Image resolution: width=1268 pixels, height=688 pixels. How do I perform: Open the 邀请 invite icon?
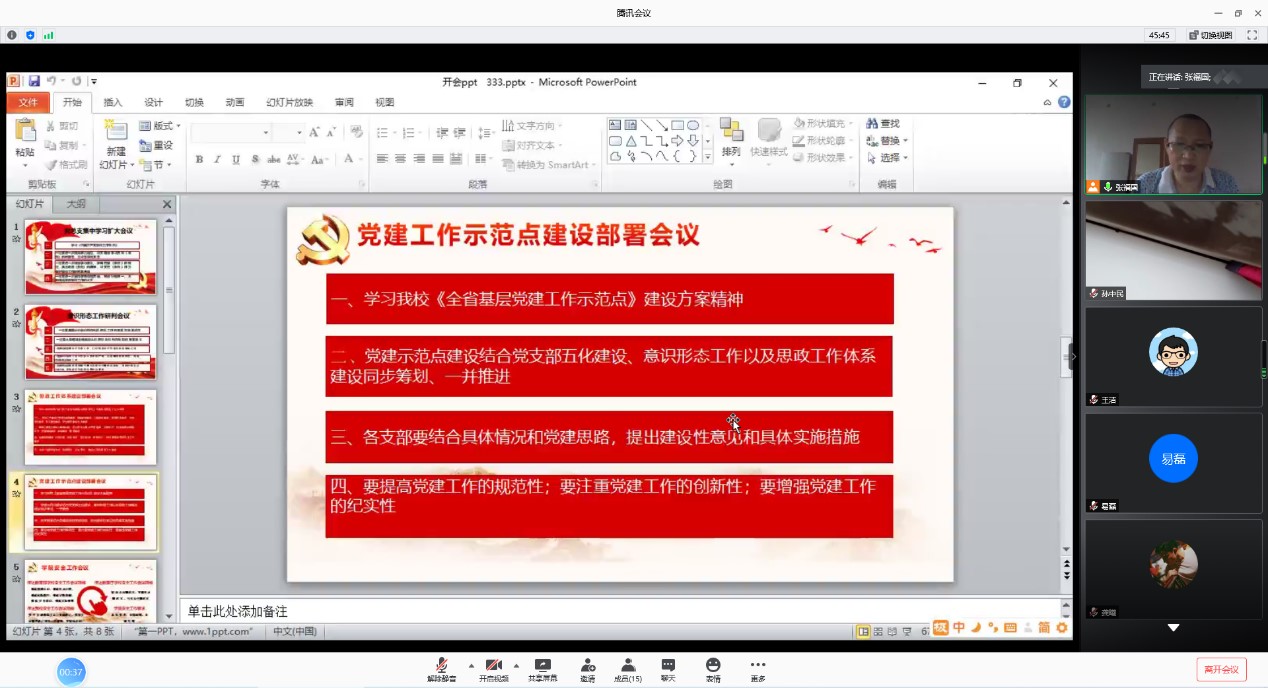click(588, 667)
